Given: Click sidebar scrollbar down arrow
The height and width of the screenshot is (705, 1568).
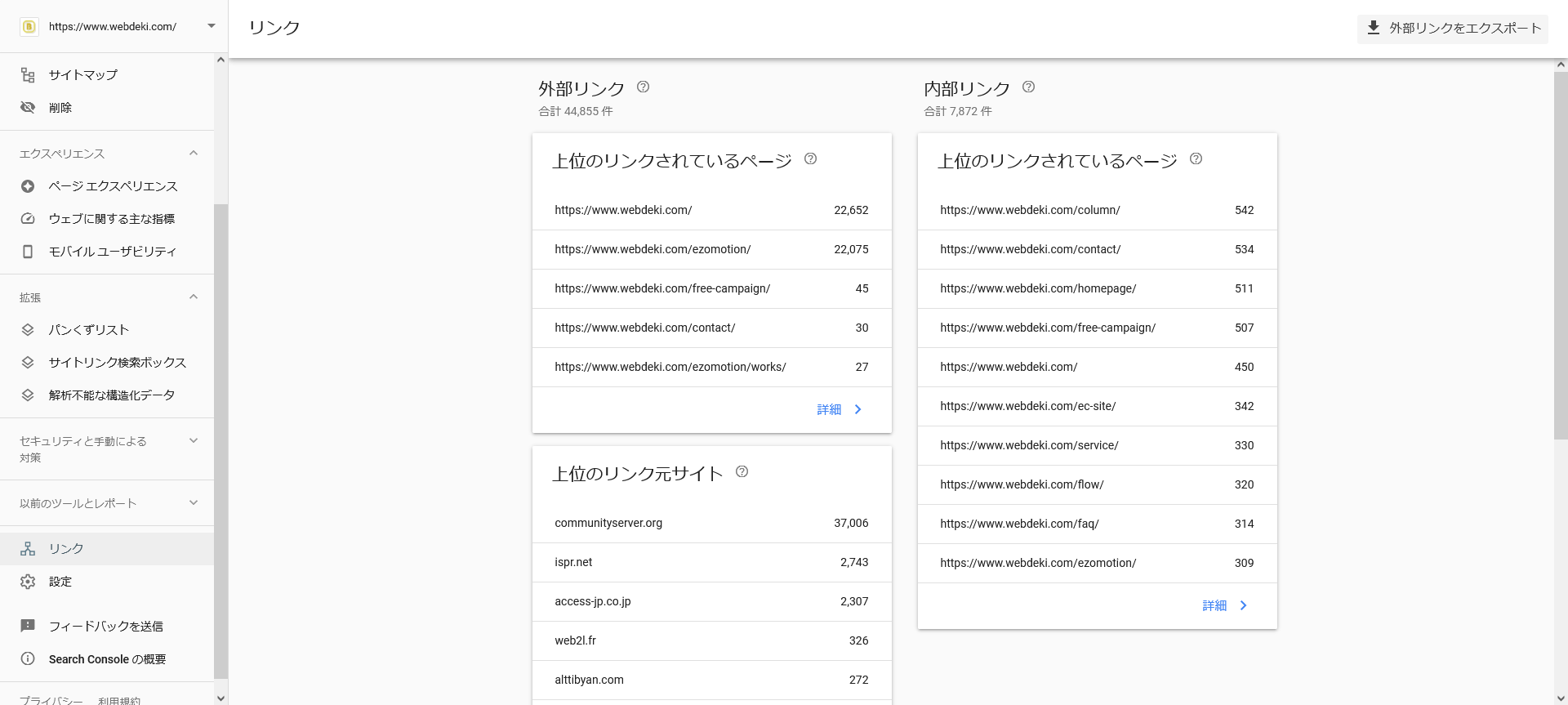Looking at the screenshot, I should (x=220, y=698).
